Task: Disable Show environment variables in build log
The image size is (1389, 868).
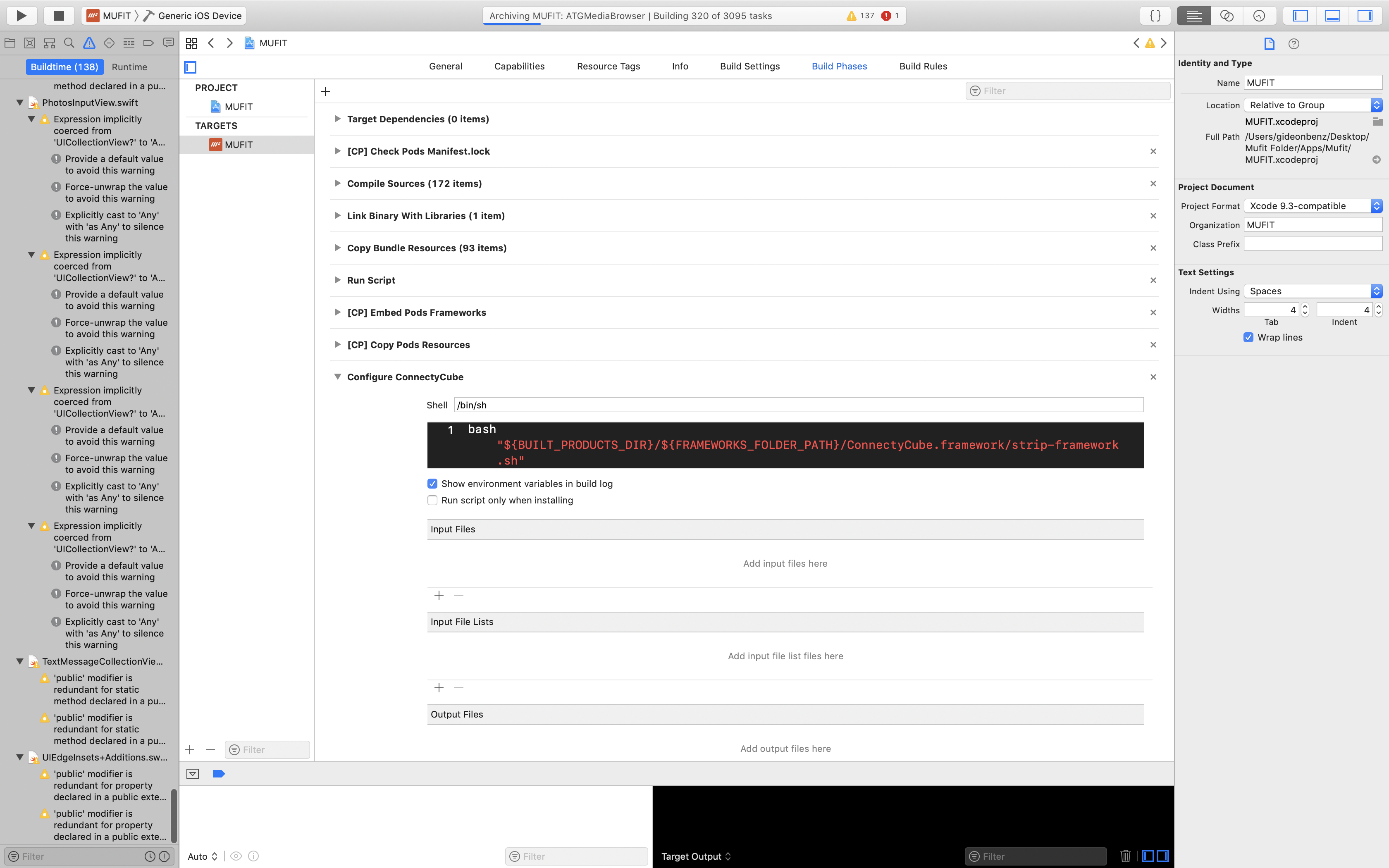Action: click(433, 483)
